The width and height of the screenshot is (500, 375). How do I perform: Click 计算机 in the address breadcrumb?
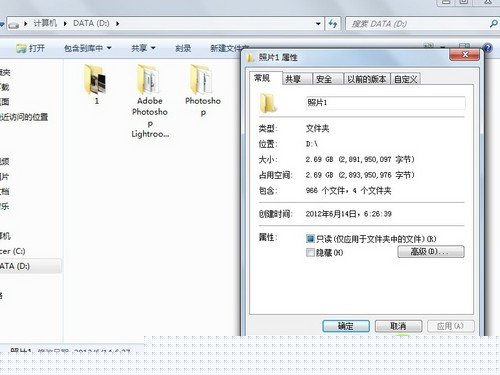(45, 24)
